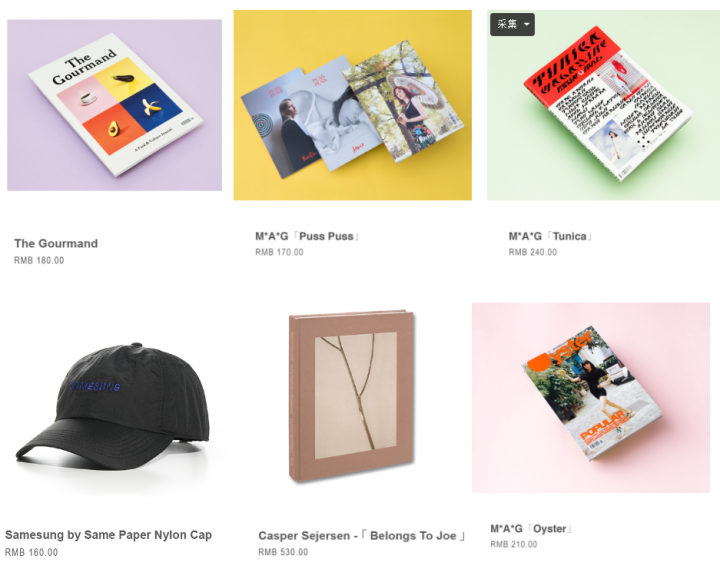
Task: Click the RMB 240.00 price
Action: click(x=533, y=252)
